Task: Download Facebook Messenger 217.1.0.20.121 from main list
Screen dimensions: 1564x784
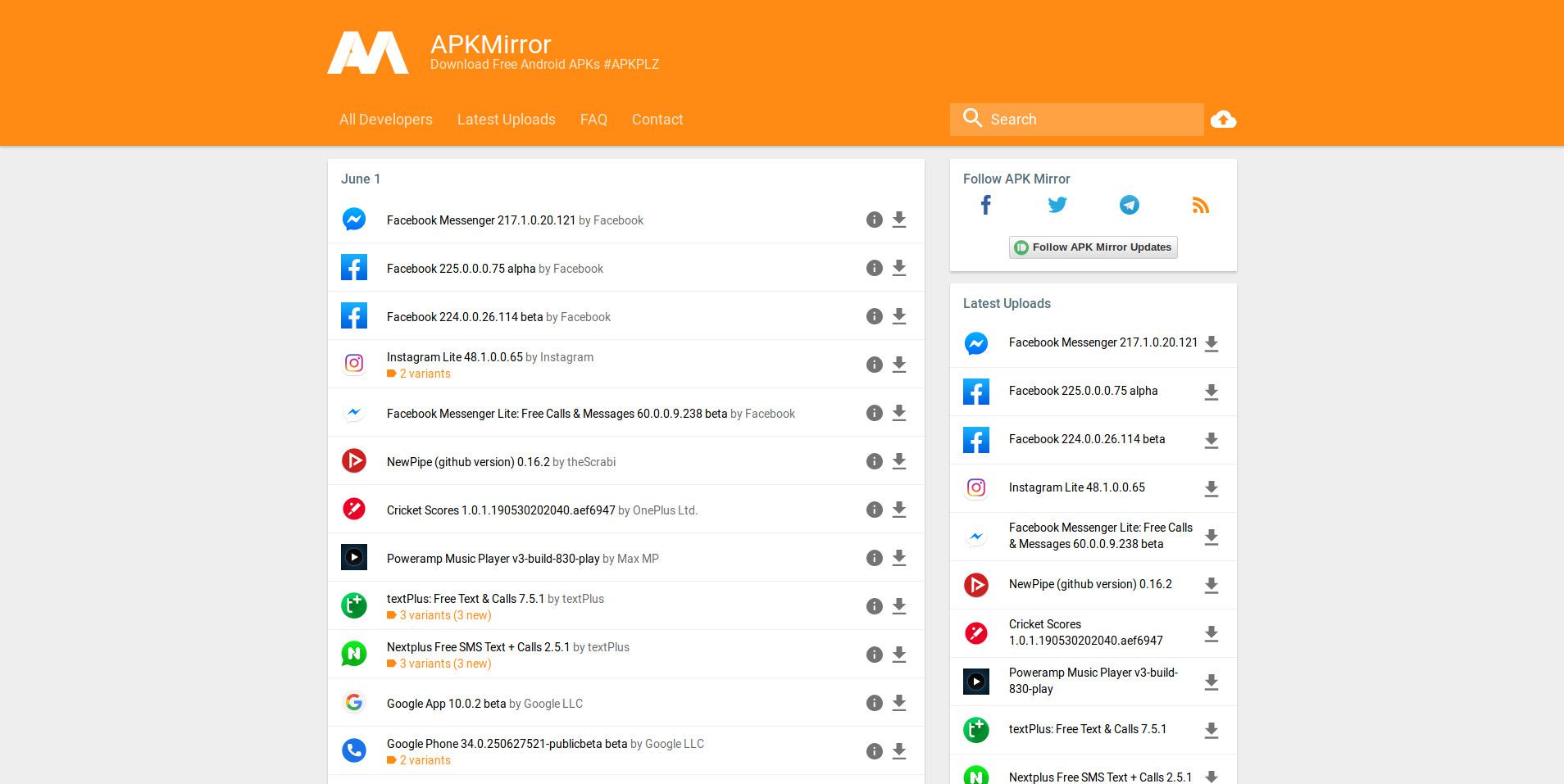Action: (x=899, y=220)
